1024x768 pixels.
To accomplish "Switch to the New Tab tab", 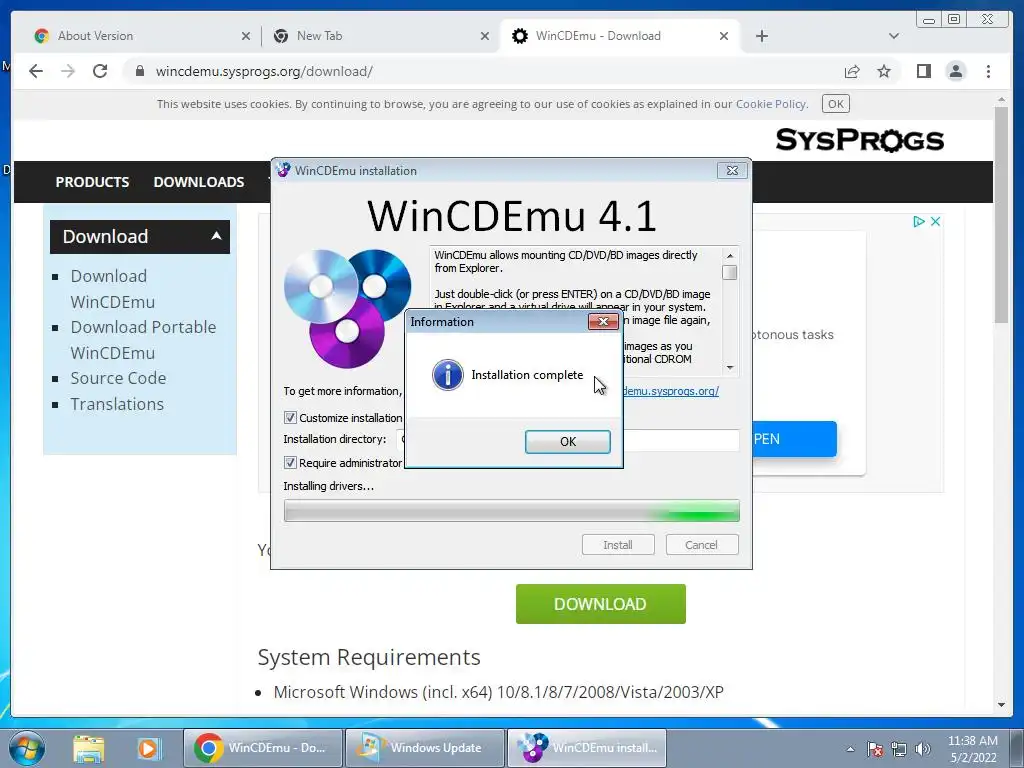I will [x=319, y=36].
